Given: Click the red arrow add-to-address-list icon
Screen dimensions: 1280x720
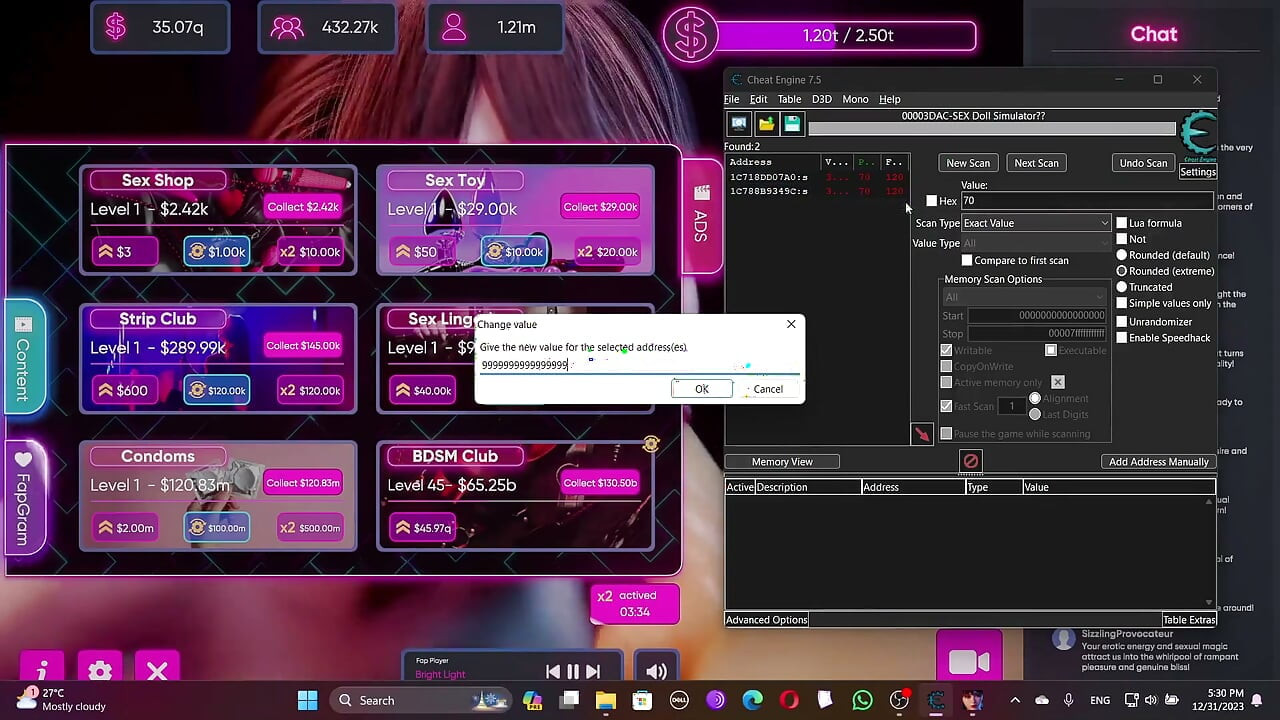Looking at the screenshot, I should click(x=922, y=434).
